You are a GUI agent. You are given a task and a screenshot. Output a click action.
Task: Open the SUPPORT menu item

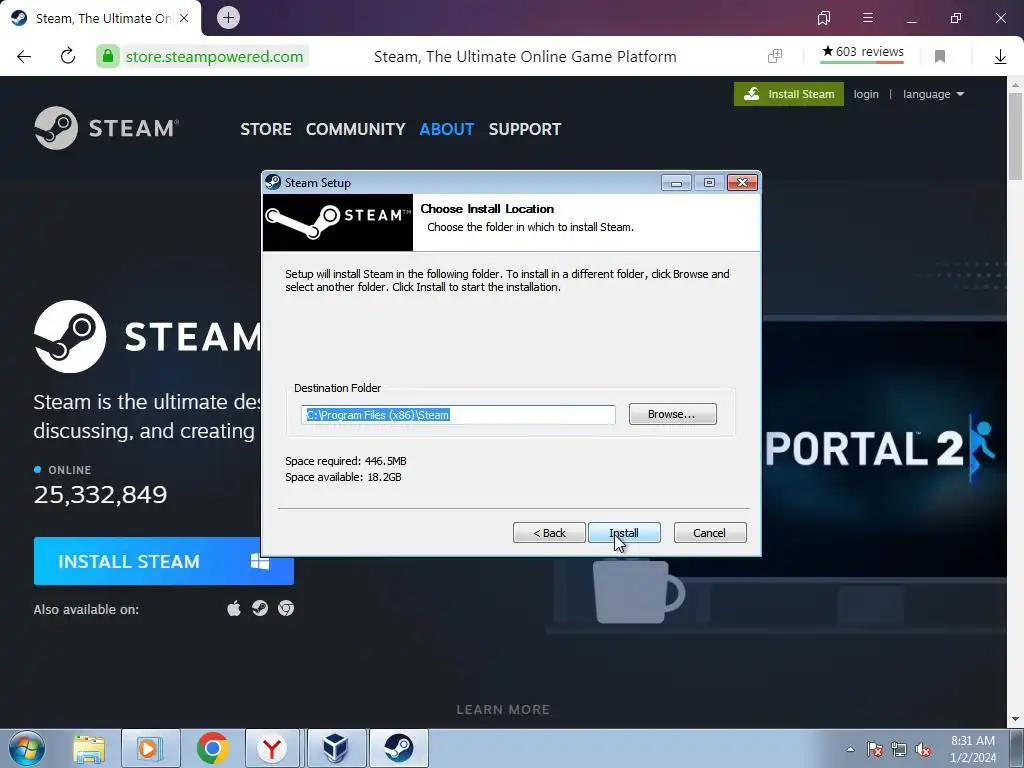[525, 129]
